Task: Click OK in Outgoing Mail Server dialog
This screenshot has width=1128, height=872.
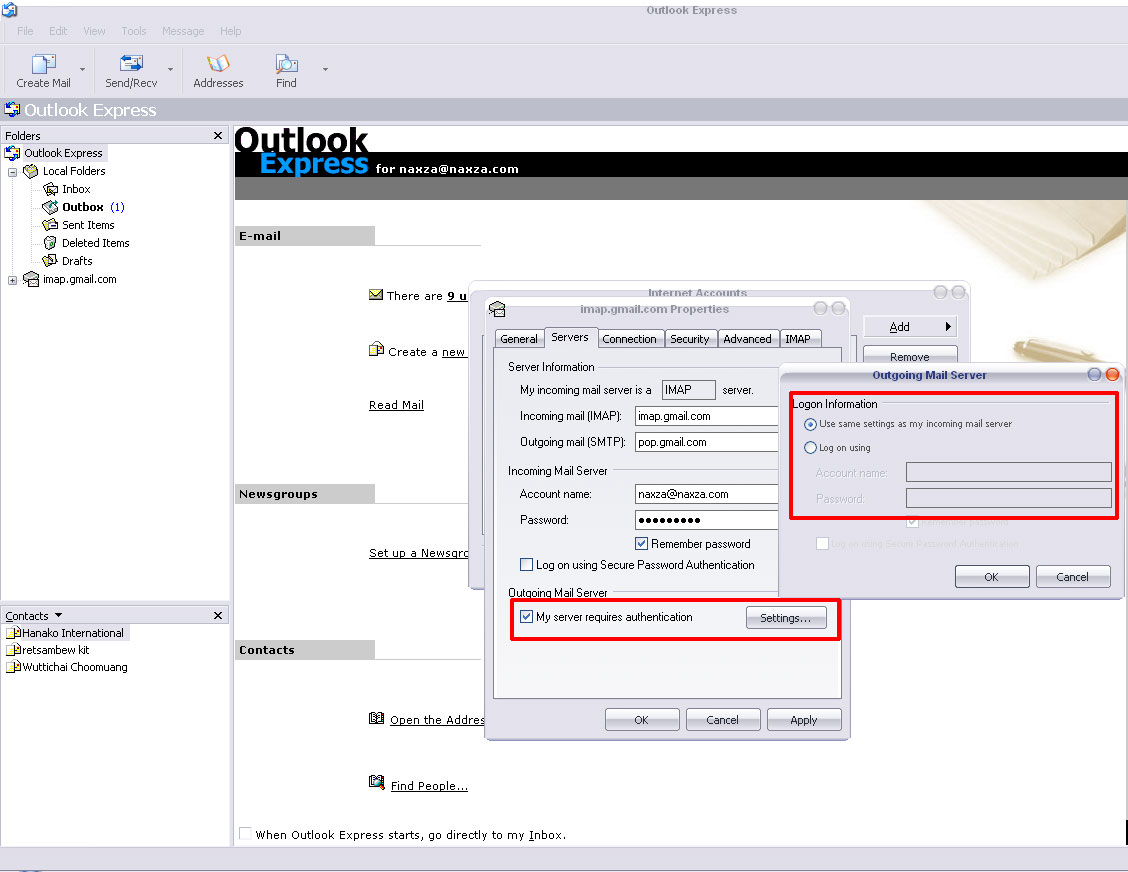Action: point(991,576)
